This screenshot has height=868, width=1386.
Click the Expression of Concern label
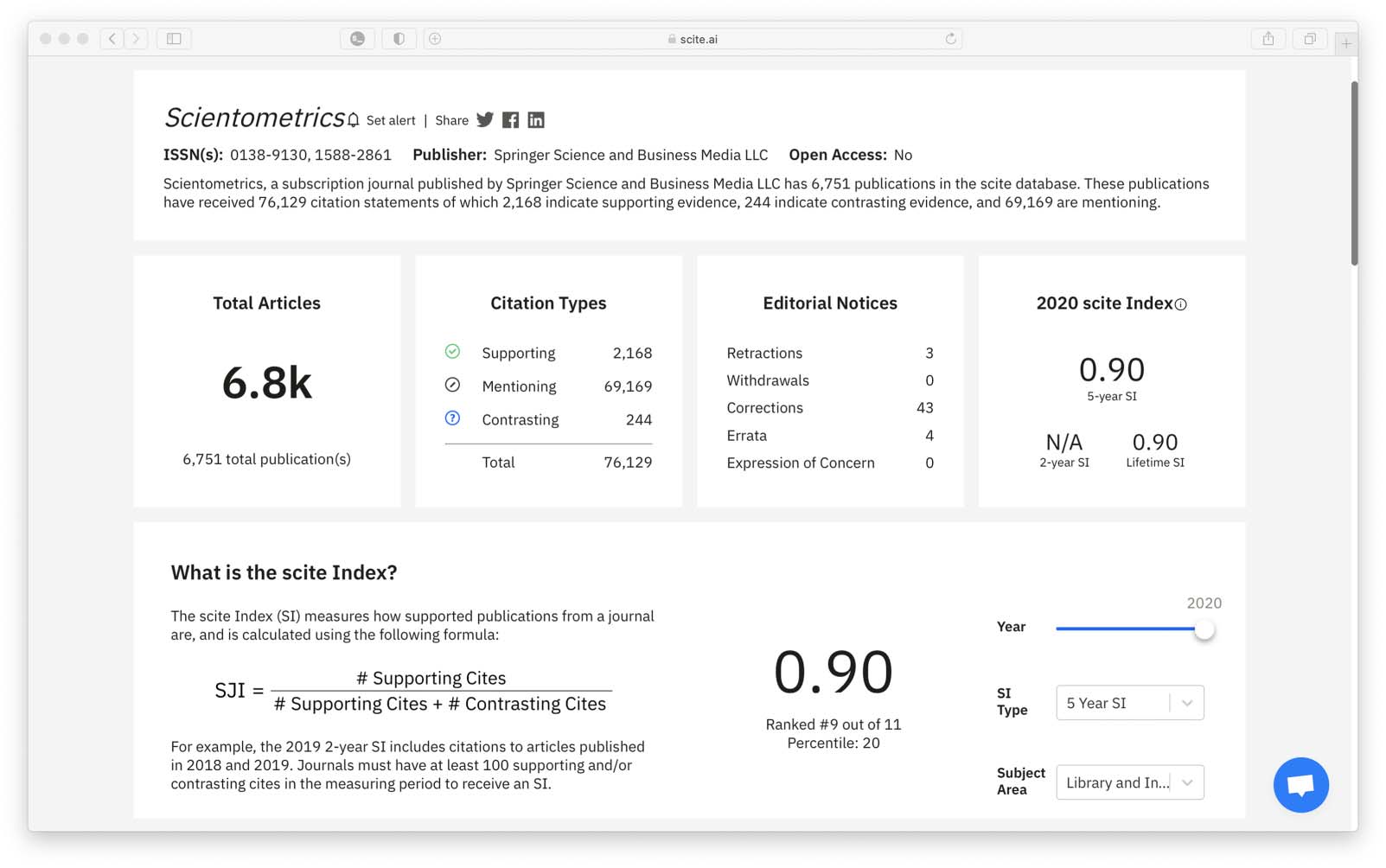pos(801,463)
